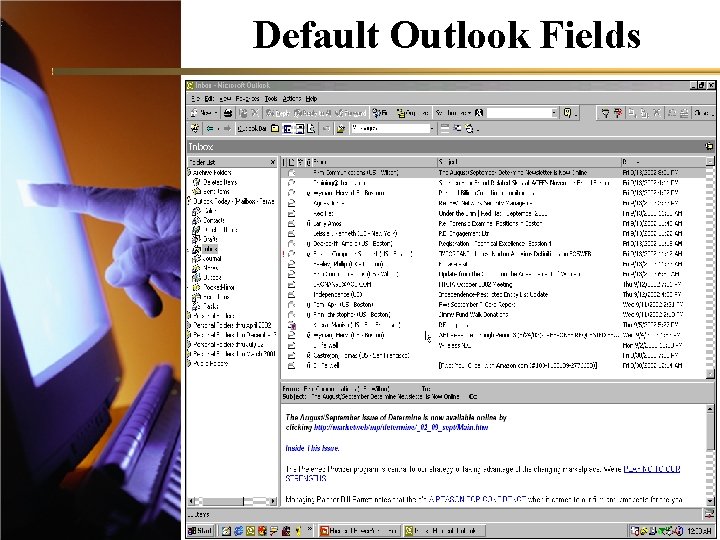Toggle the Folder List toolbar button
Screen dimensions: 720x540
tap(287, 129)
